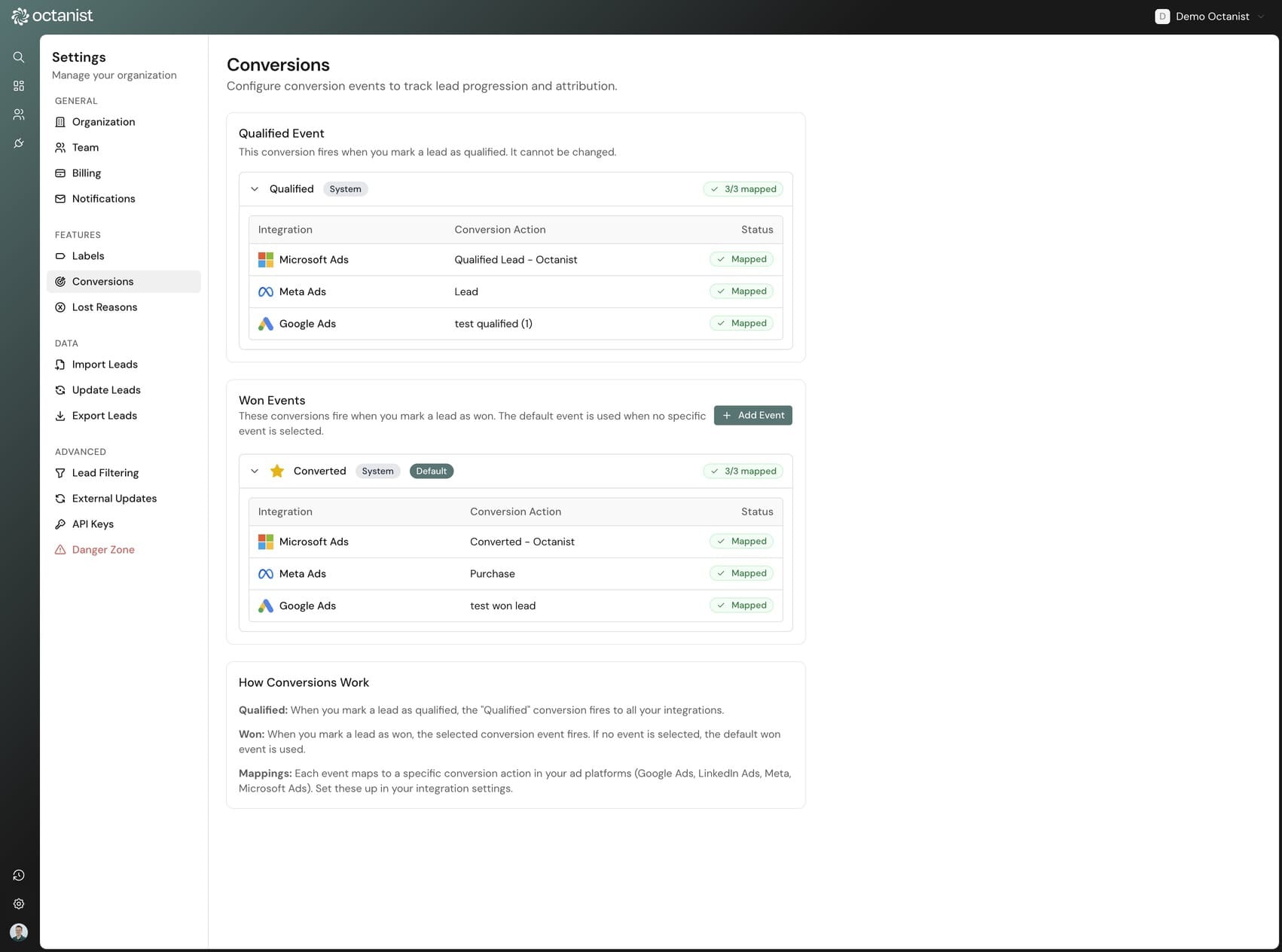Go to Organization settings
Screen dimensions: 1282x952
[x=103, y=122]
